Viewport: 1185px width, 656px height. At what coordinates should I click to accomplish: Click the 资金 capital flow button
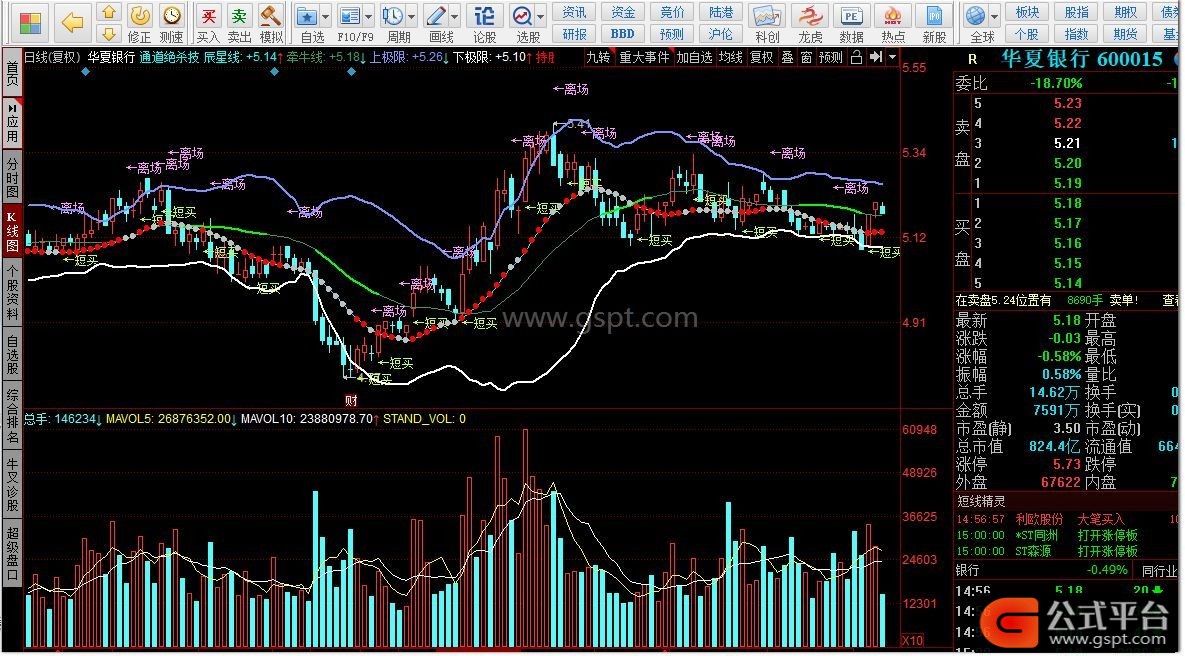click(x=623, y=13)
